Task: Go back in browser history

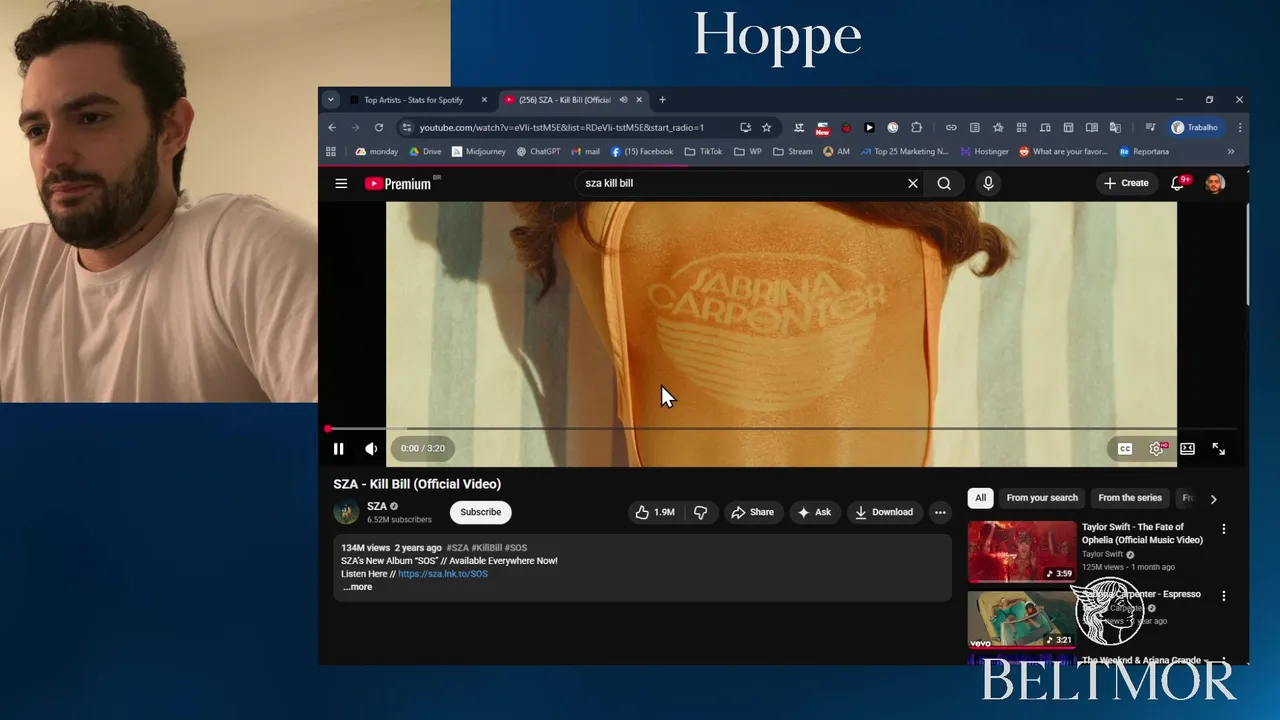Action: (x=332, y=127)
